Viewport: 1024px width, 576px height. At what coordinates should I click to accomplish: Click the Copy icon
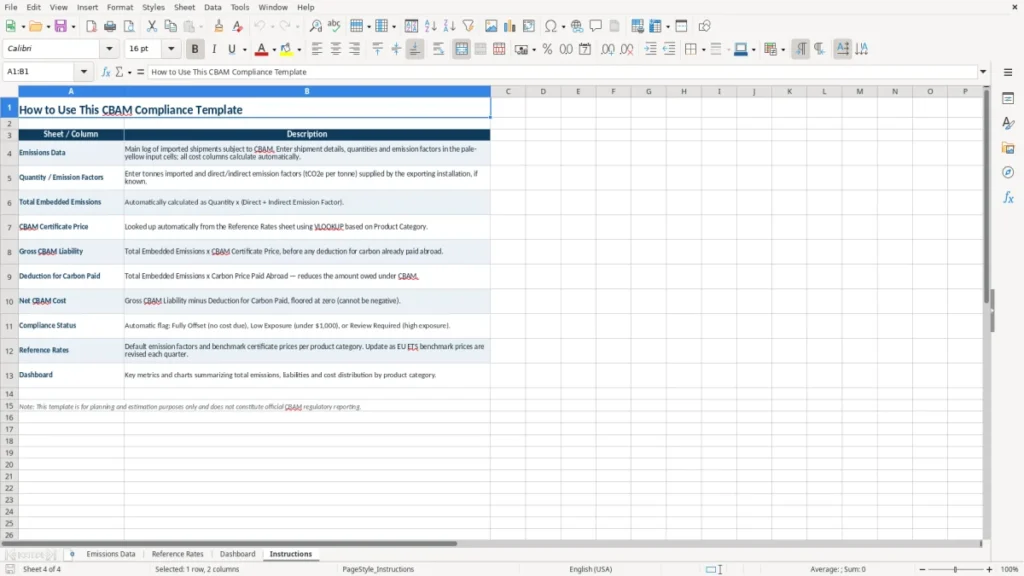point(170,26)
